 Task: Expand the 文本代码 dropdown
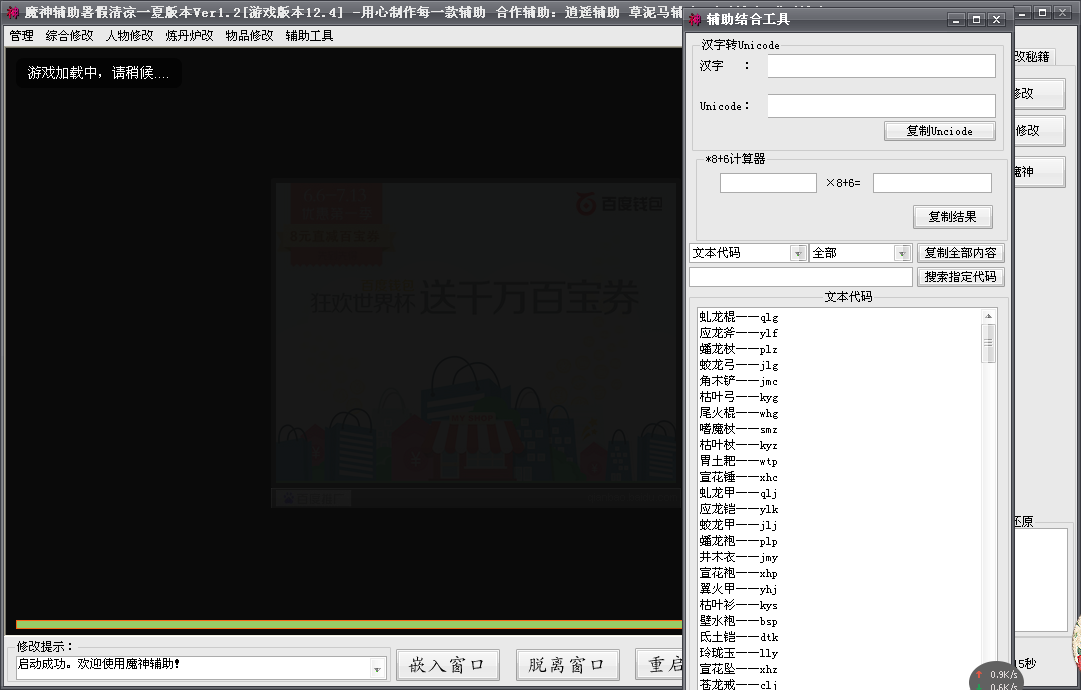(x=798, y=253)
